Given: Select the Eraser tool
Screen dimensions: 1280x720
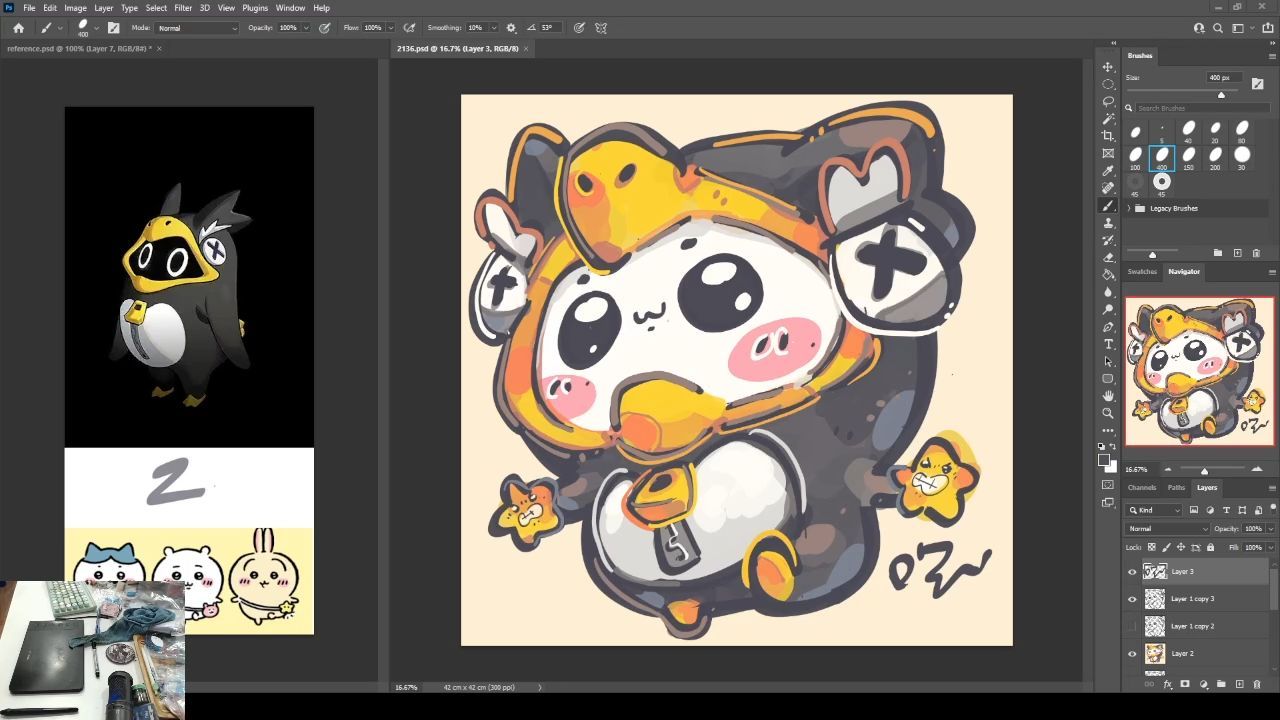Looking at the screenshot, I should point(1108,257).
